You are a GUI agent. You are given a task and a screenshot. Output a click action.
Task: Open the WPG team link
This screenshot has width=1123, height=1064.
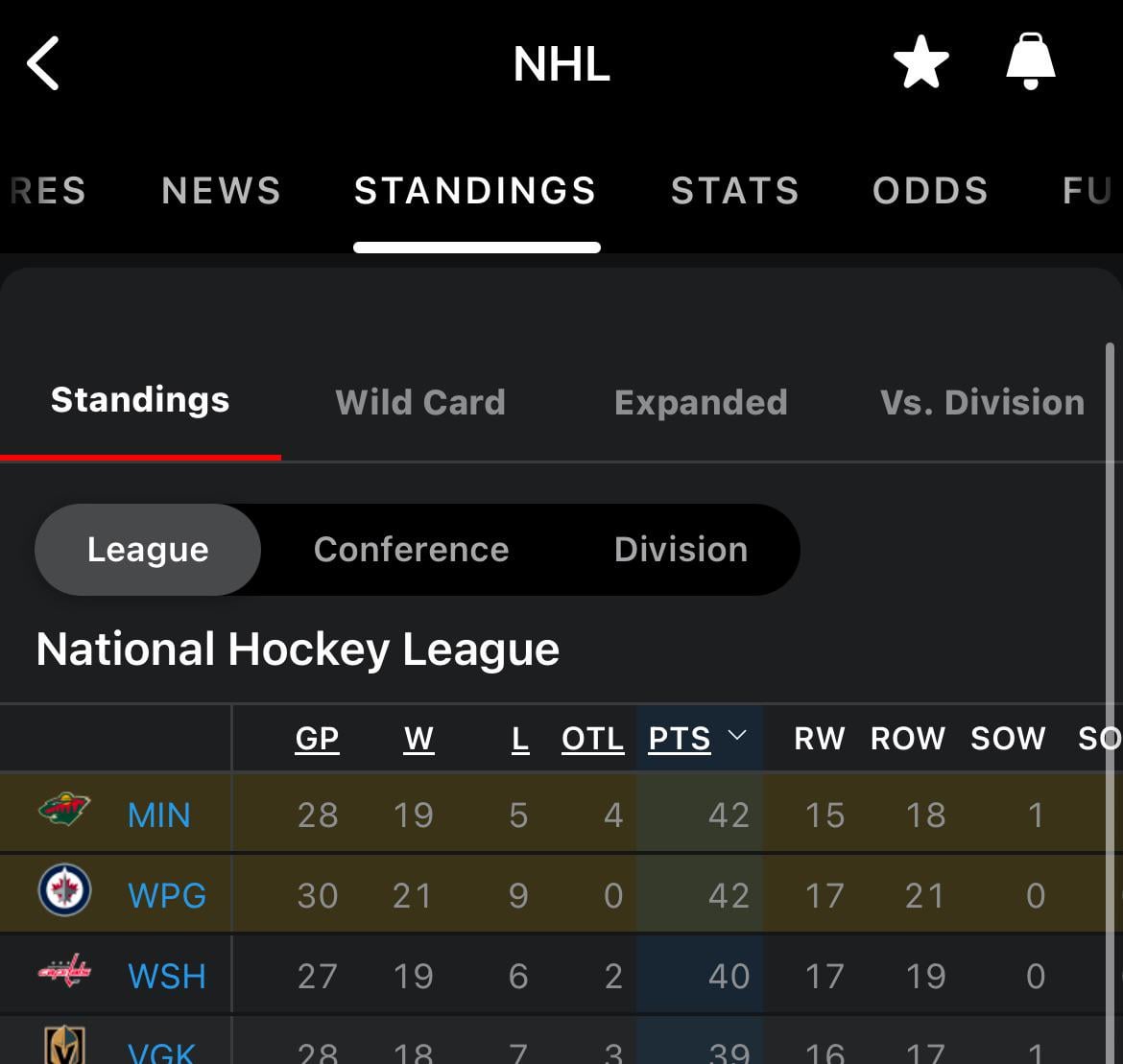point(167,896)
